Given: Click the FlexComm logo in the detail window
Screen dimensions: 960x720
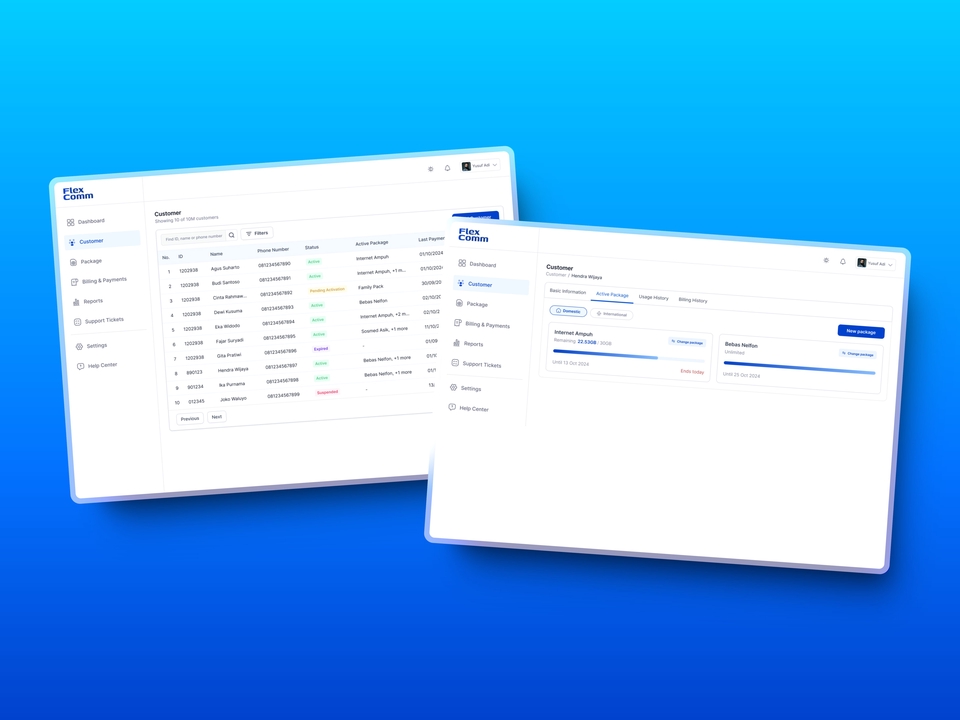Looking at the screenshot, I should 473,234.
